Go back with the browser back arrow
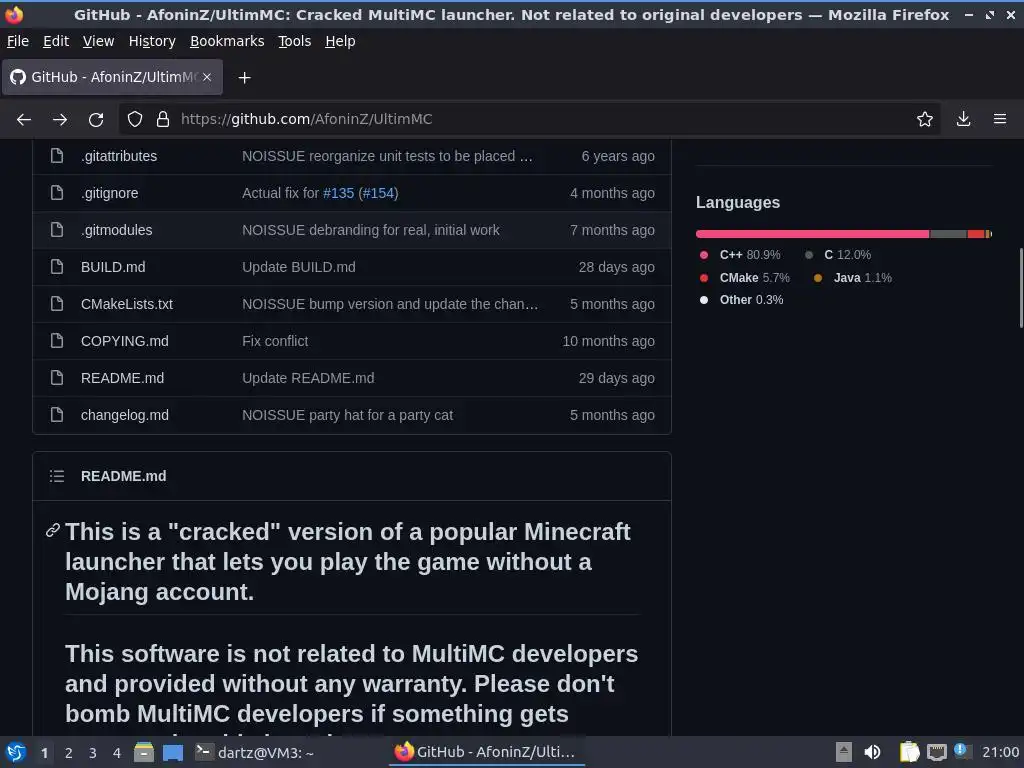Image resolution: width=1024 pixels, height=768 pixels. point(24,120)
